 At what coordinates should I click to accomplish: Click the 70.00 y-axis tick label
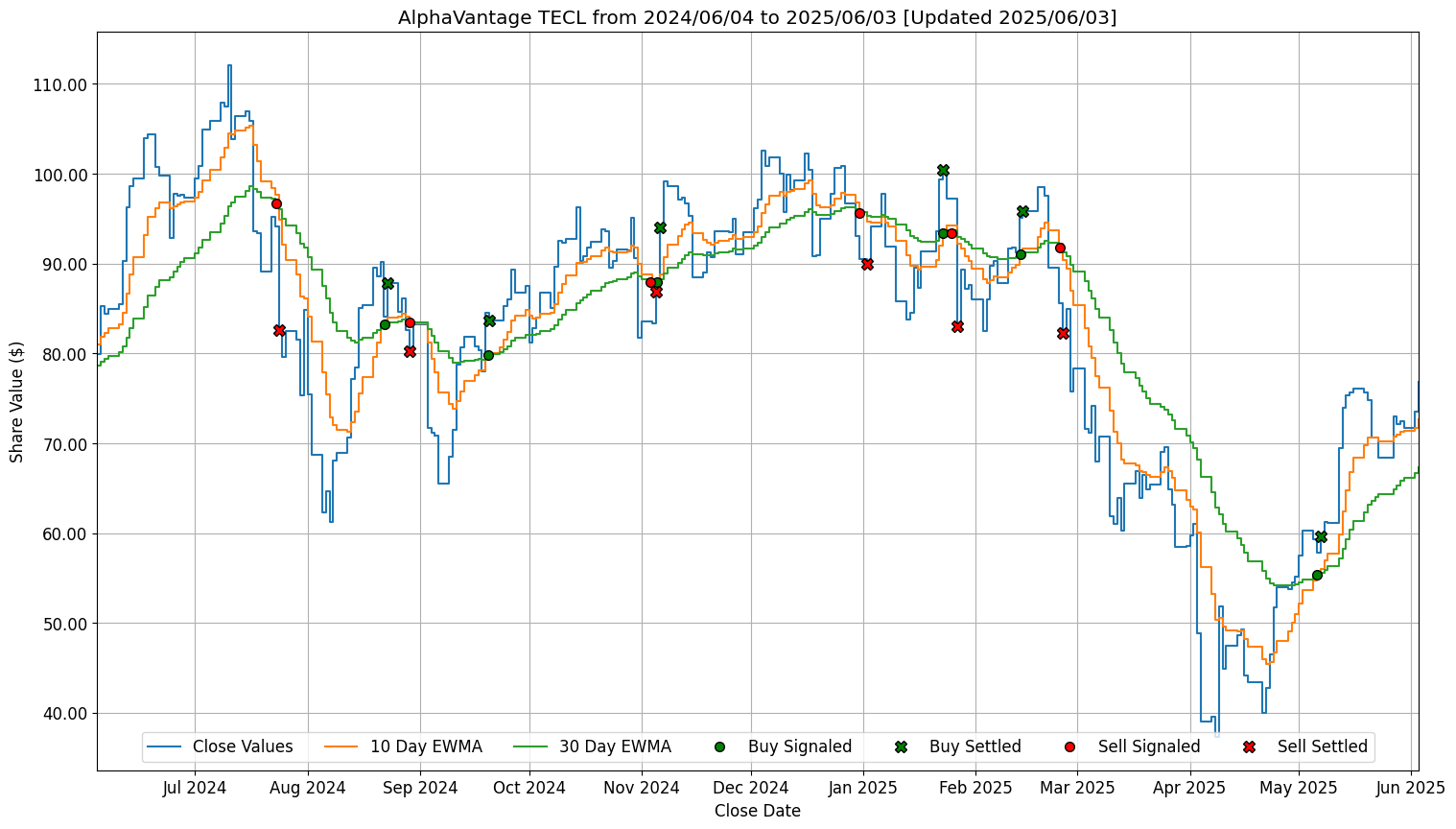pyautogui.click(x=64, y=444)
